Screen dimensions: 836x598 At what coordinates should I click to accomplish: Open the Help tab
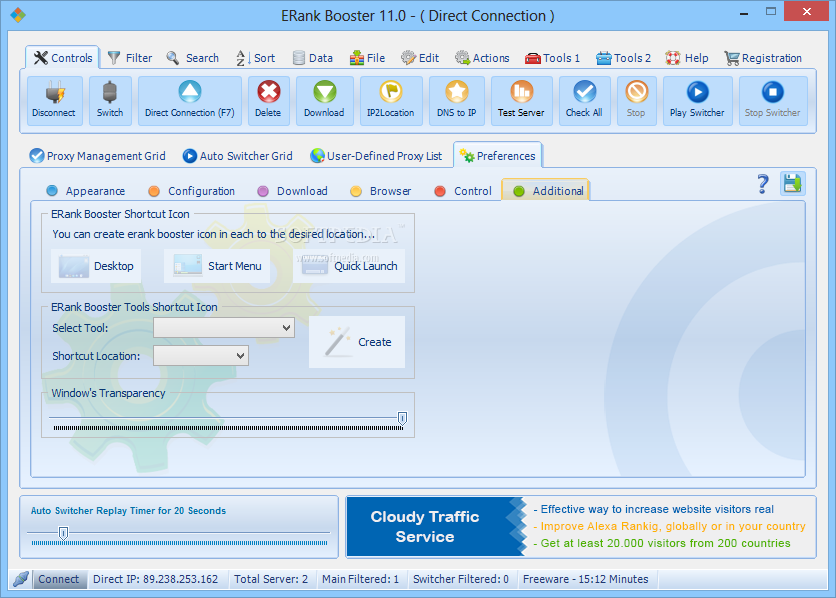[687, 58]
